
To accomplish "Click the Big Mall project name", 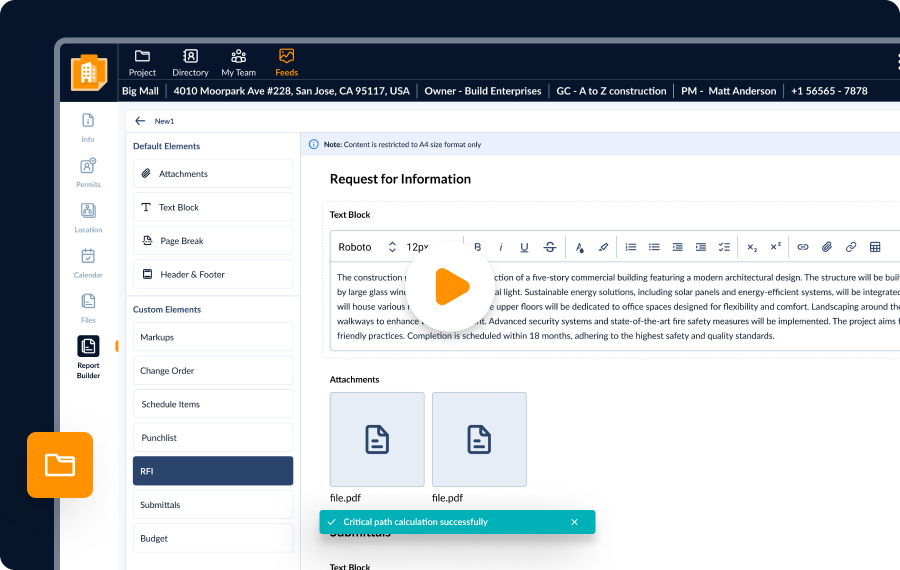I will click(140, 91).
